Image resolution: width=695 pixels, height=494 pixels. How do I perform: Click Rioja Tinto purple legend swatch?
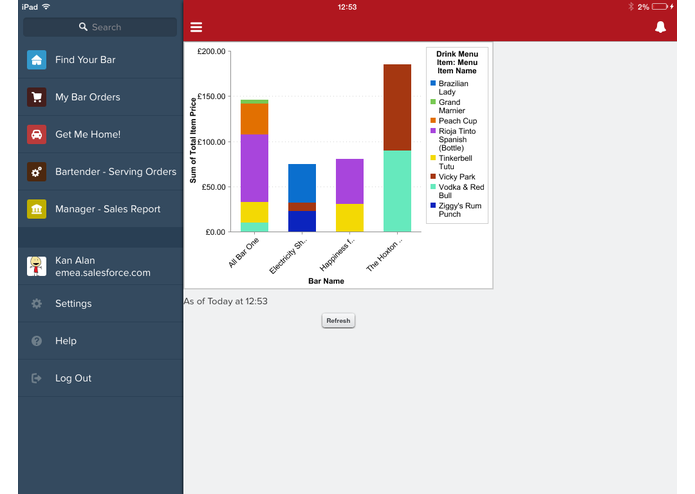[433, 130]
